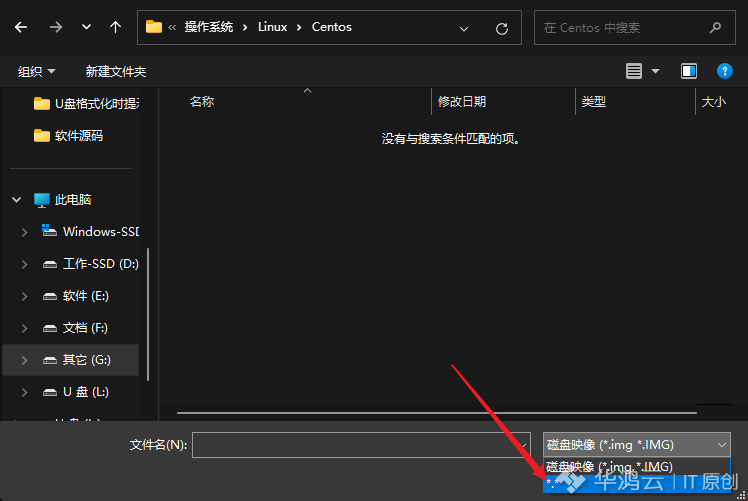Choose the *.* all files option

636,483
